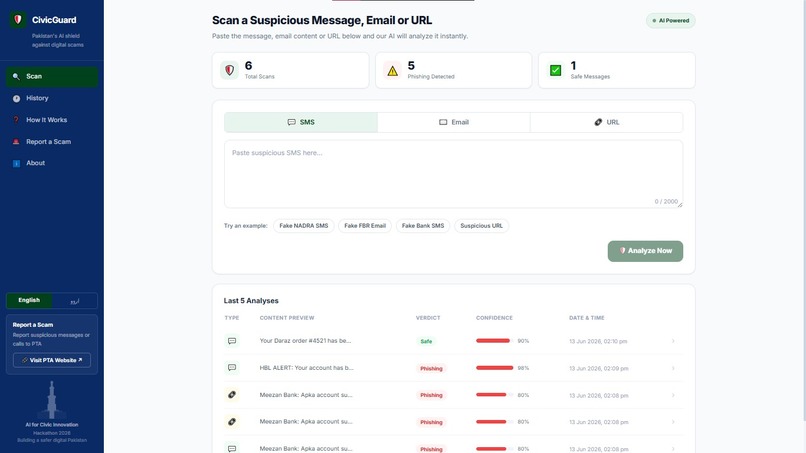The width and height of the screenshot is (806, 453).
Task: Click the CONFIDENCE column header
Action: coord(494,318)
